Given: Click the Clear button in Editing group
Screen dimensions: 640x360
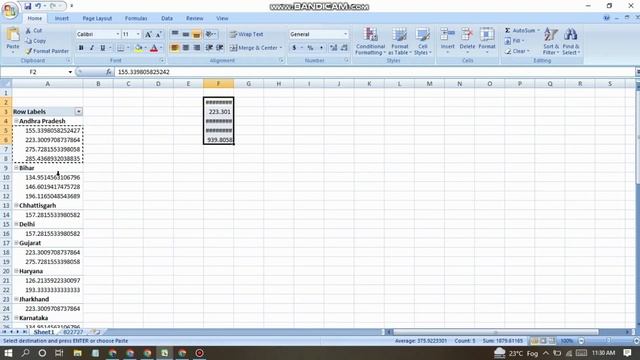Looking at the screenshot, I should (517, 51).
